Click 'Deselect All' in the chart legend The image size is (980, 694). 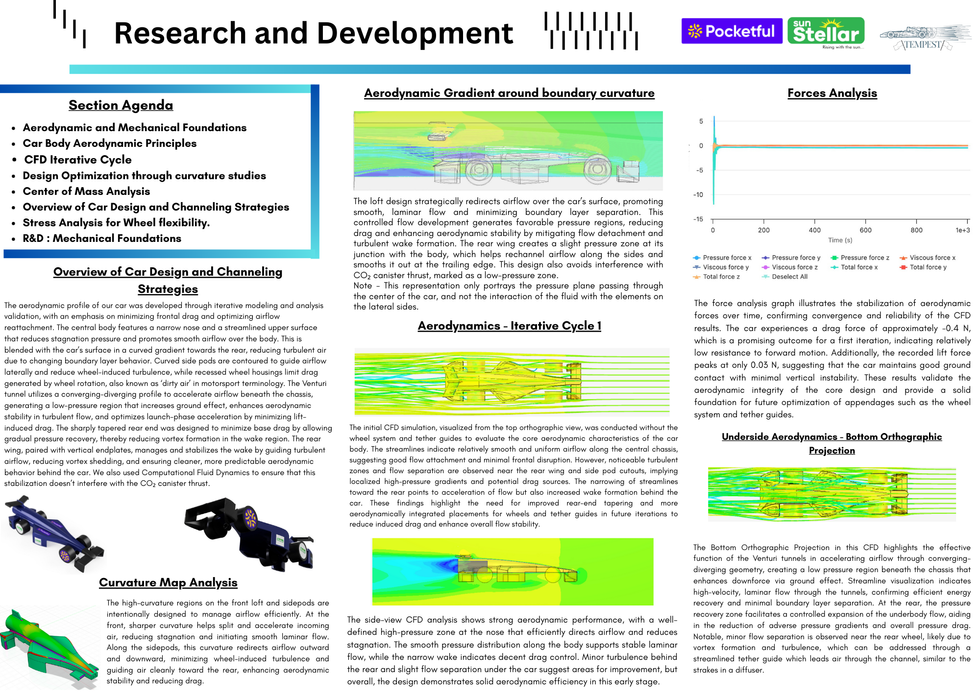784,276
